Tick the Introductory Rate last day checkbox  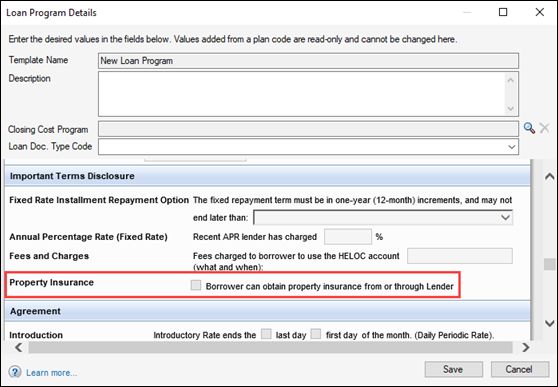[x=266, y=334]
